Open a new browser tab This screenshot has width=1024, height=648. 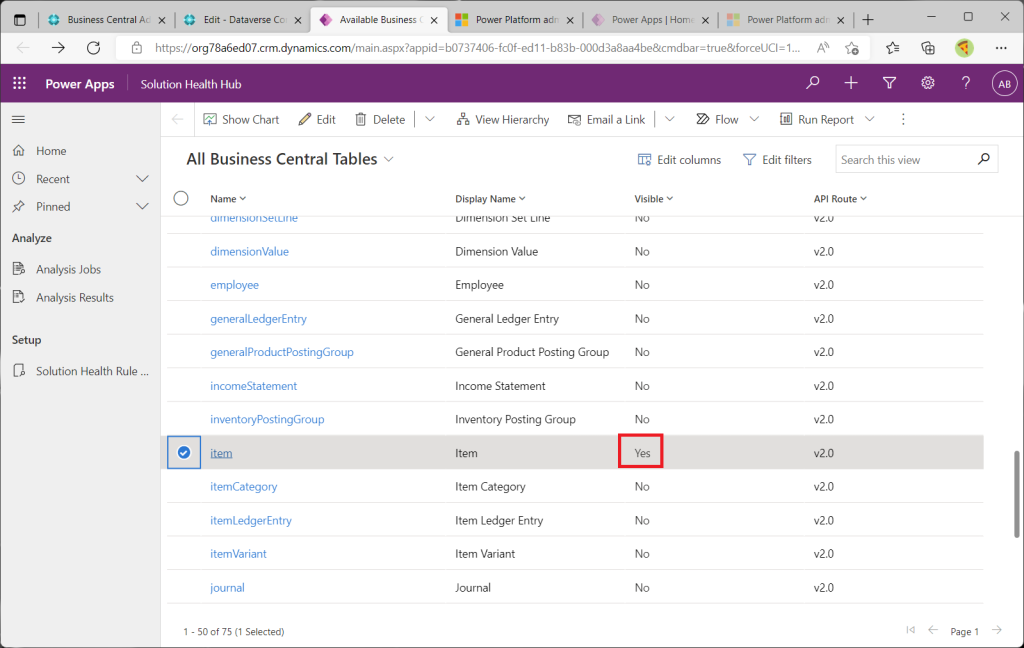pyautogui.click(x=868, y=20)
